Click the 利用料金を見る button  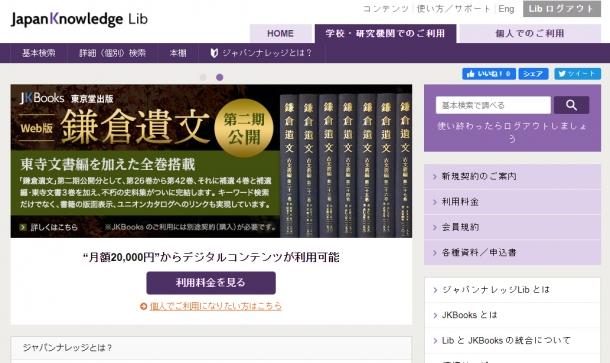click(211, 283)
